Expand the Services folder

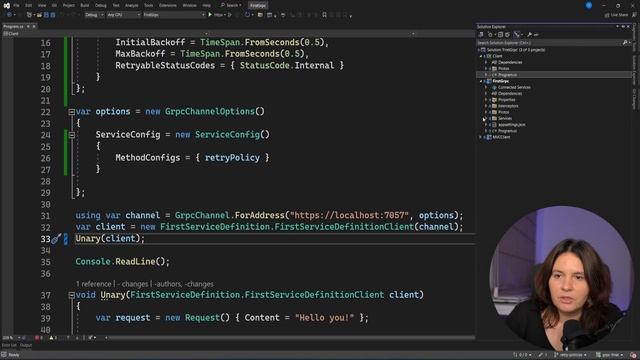[486, 118]
